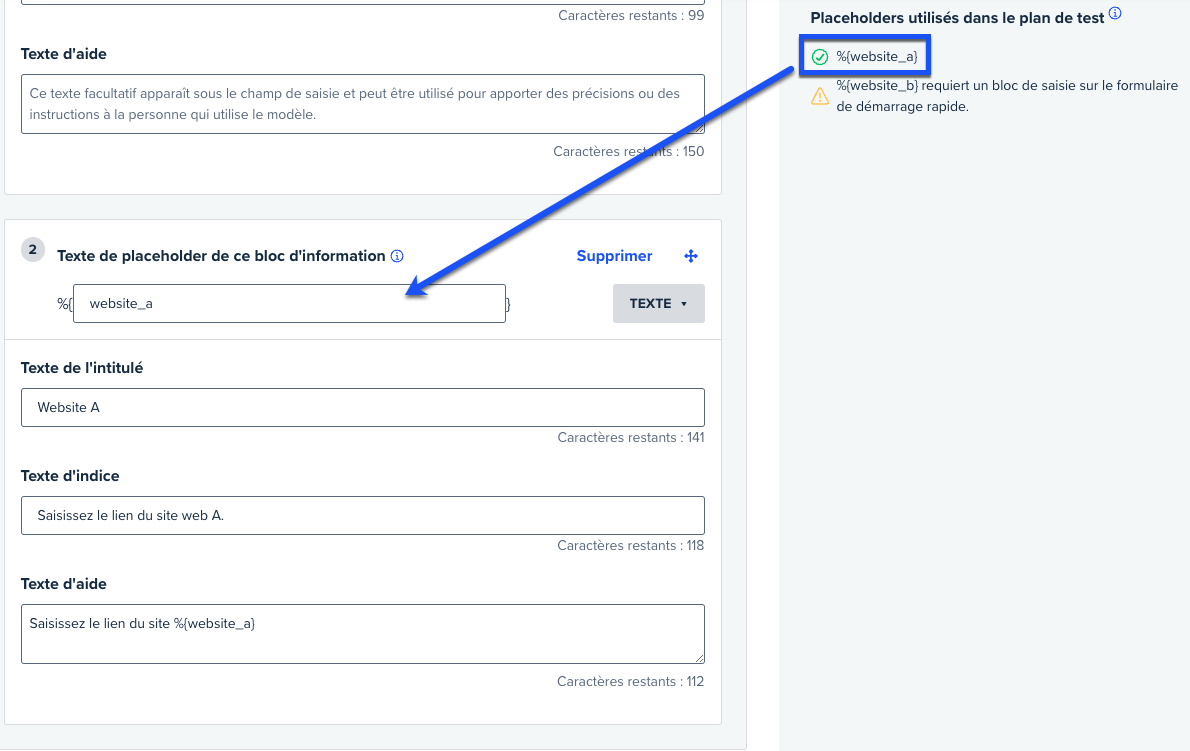Click info icon beside Placeholders utilisés heading

(x=1115, y=13)
